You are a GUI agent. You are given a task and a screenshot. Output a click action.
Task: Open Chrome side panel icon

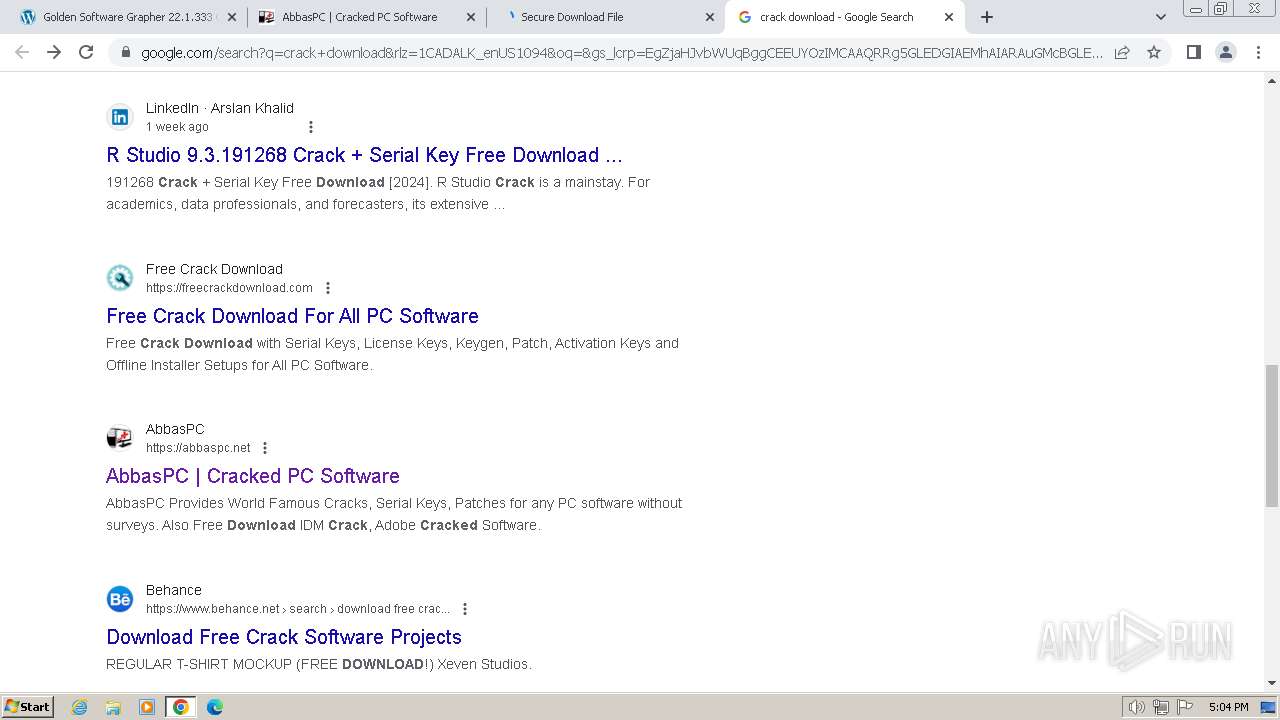pos(1193,52)
